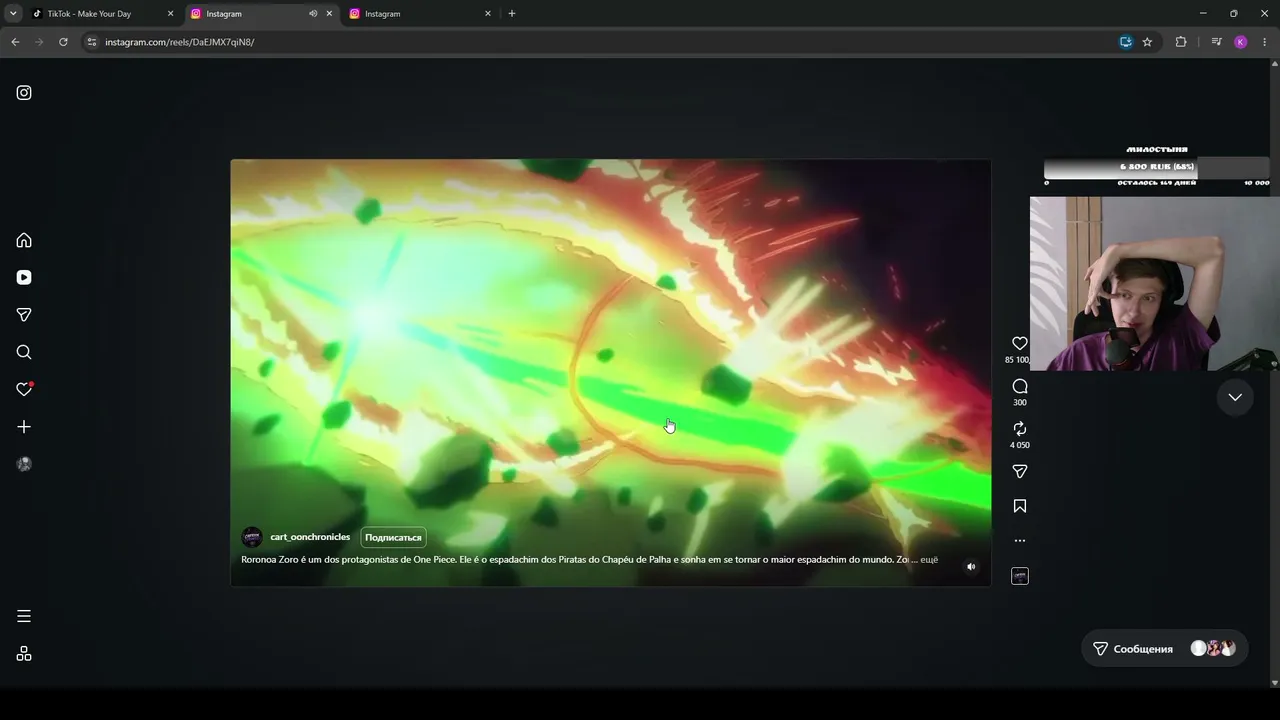Toggle the reel's sound with speaker button
The image size is (1280, 720).
(970, 567)
